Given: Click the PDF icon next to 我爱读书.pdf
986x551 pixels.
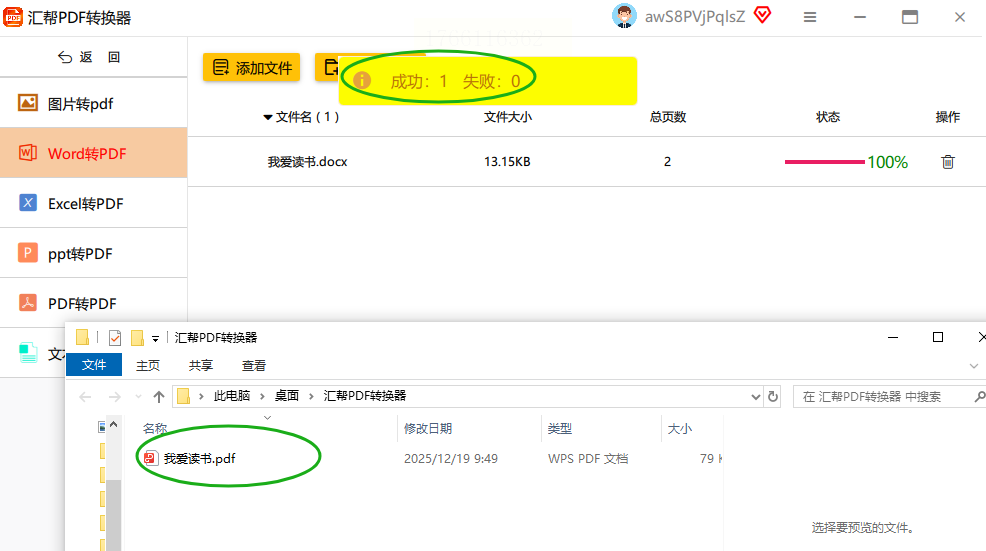Looking at the screenshot, I should click(x=150, y=458).
